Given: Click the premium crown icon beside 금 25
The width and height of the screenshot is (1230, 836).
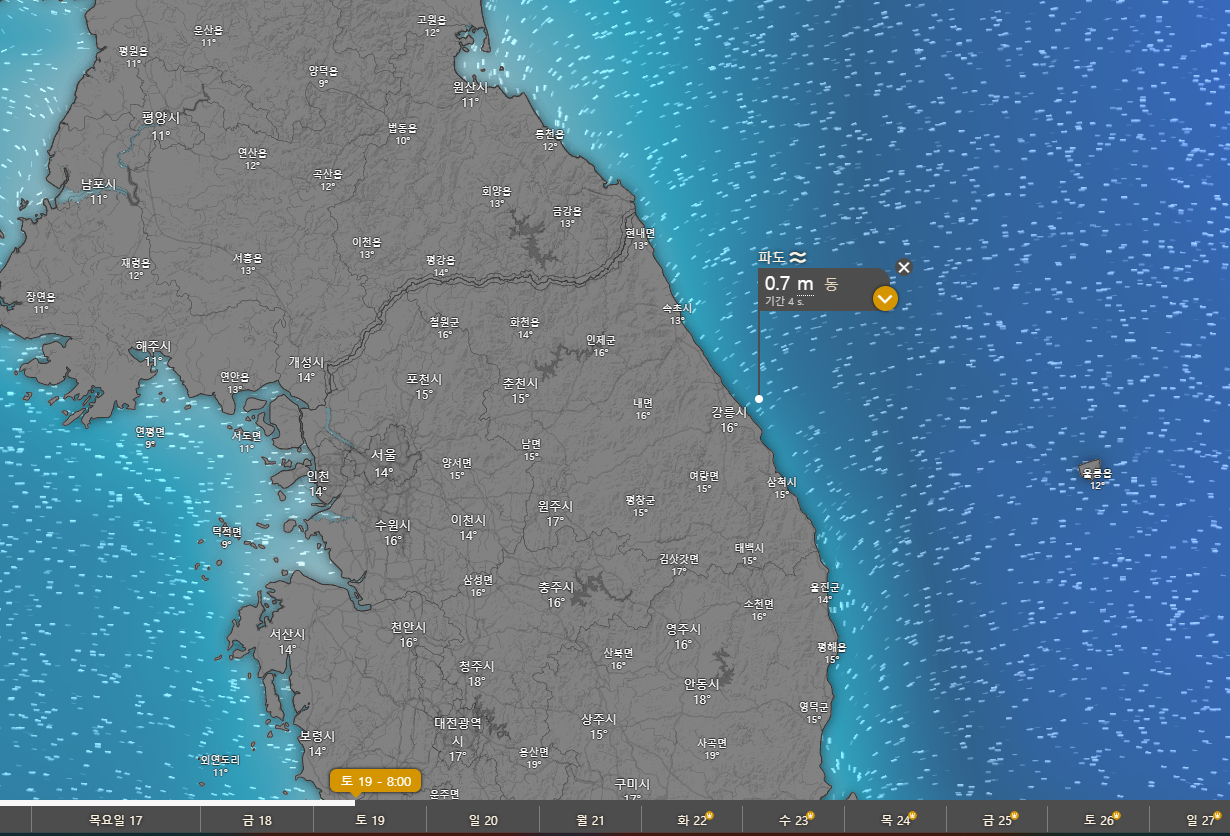Looking at the screenshot, I should [x=1013, y=816].
